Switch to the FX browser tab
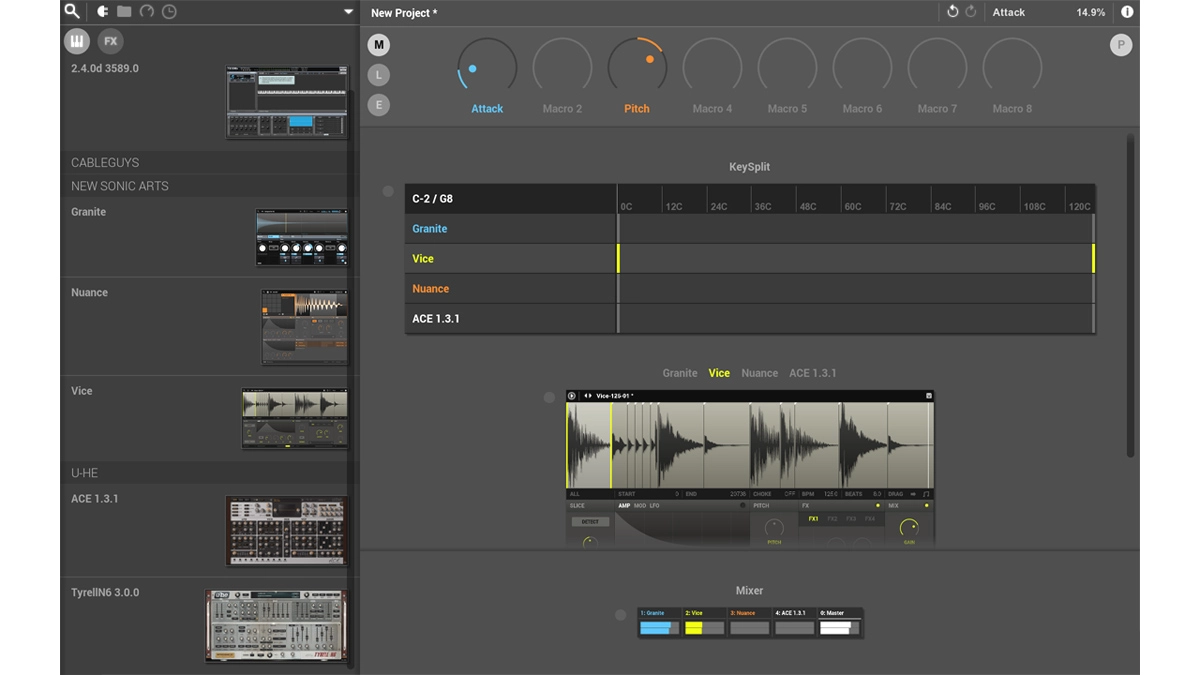This screenshot has height=675, width=1200. click(x=111, y=41)
